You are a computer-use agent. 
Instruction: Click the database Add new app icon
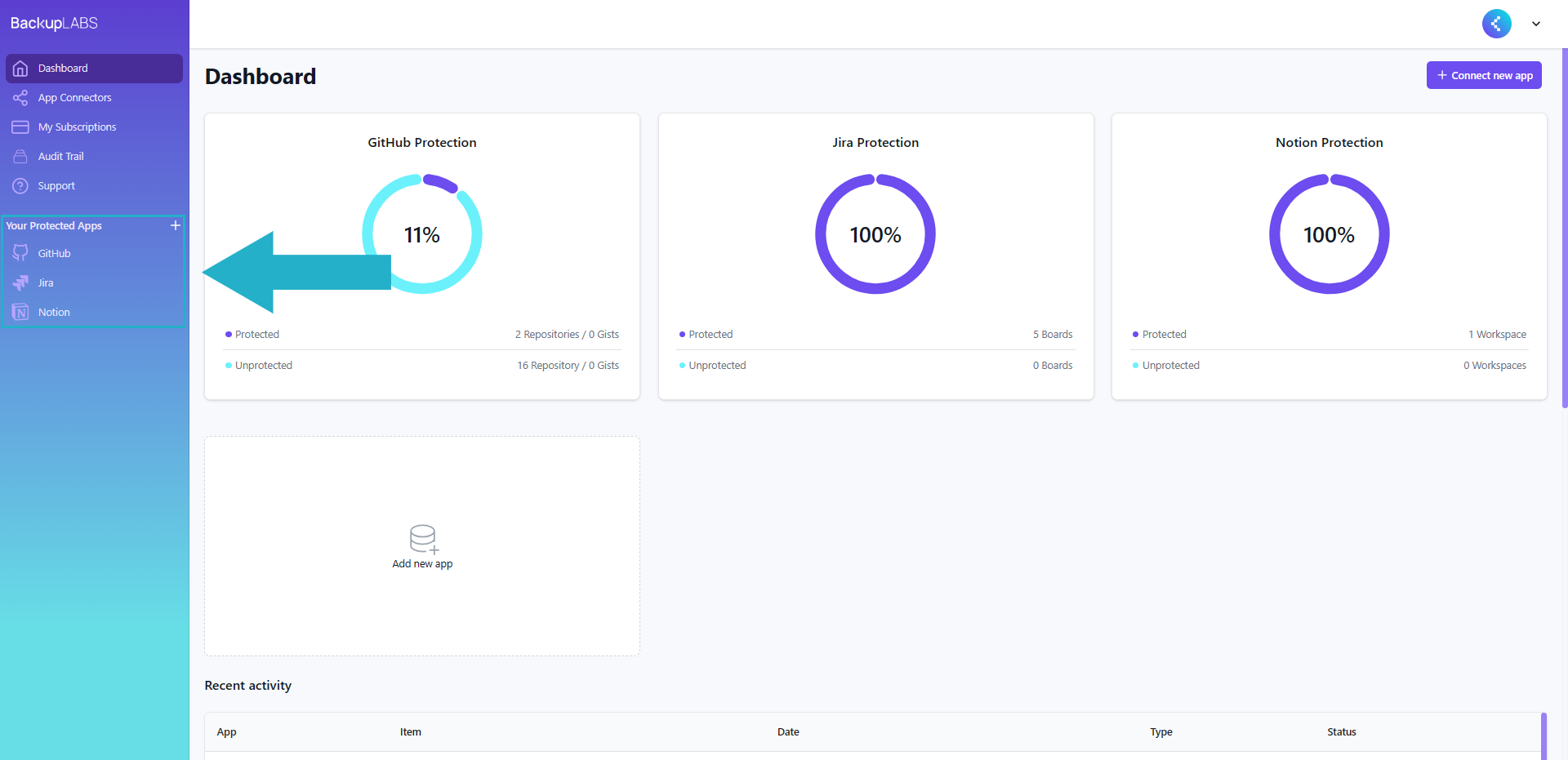pos(424,540)
